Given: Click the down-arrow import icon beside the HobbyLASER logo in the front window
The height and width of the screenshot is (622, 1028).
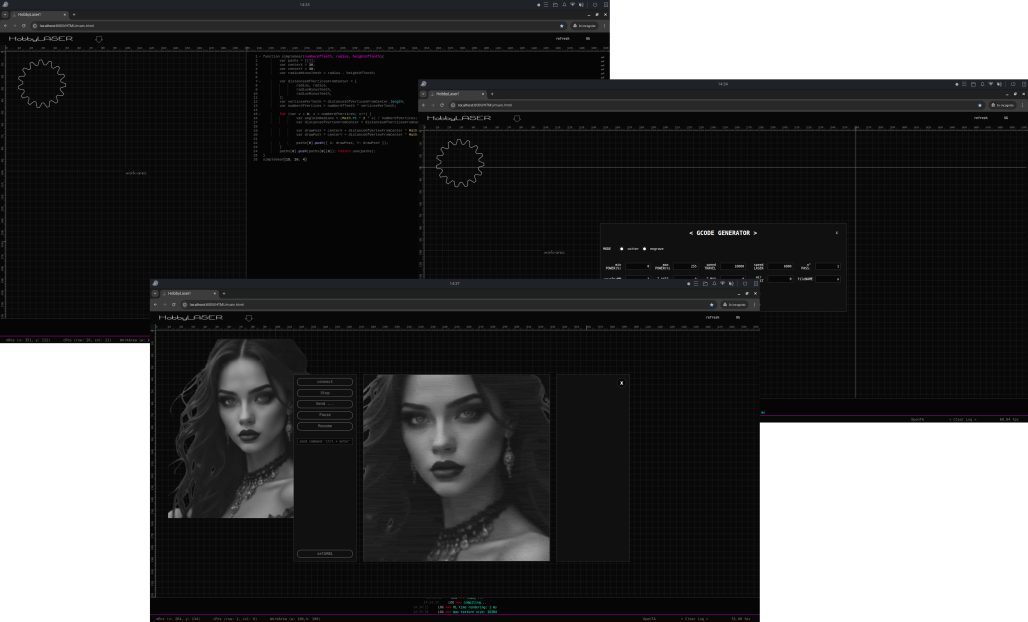Looking at the screenshot, I should (249, 318).
